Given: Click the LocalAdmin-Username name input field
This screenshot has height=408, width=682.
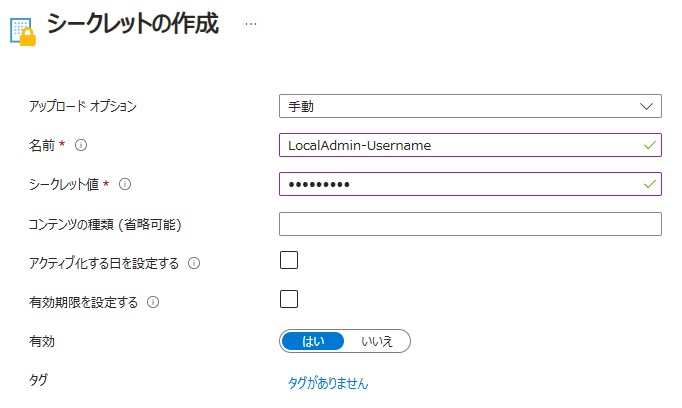Looking at the screenshot, I should tap(470, 145).
